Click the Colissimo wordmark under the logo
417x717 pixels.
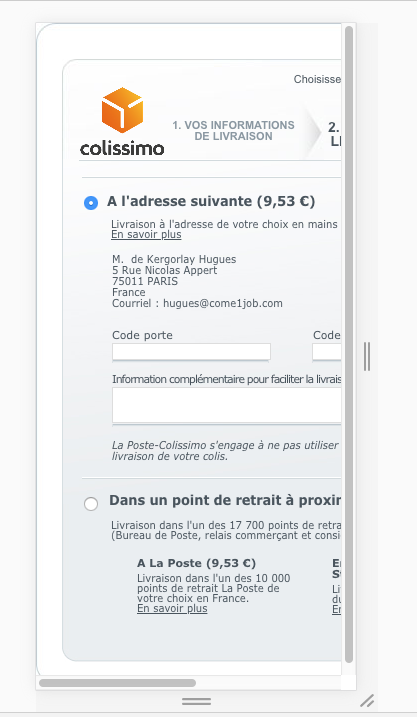point(122,149)
